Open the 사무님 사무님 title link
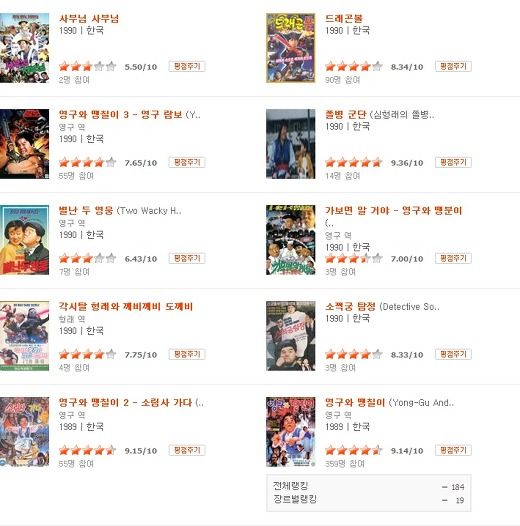The image size is (520, 526). click(89, 18)
